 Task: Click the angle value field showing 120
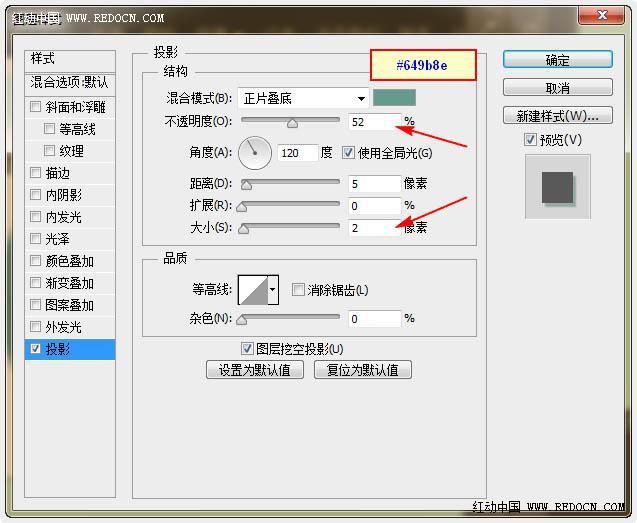(x=298, y=153)
